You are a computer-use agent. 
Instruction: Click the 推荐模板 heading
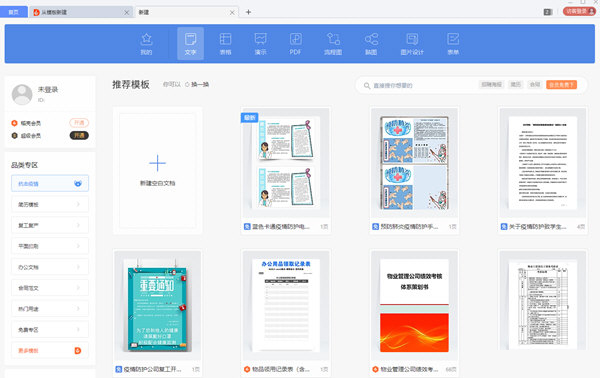click(130, 85)
